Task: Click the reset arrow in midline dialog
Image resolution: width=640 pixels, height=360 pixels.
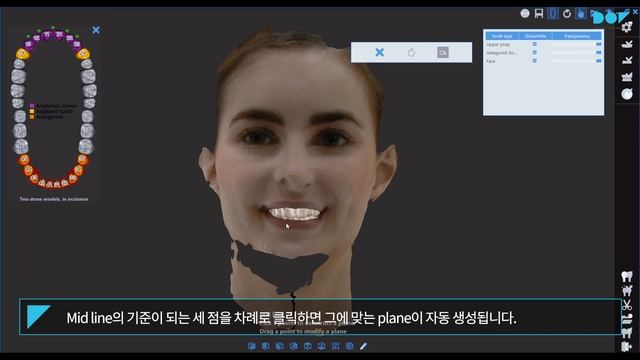Action: point(411,52)
